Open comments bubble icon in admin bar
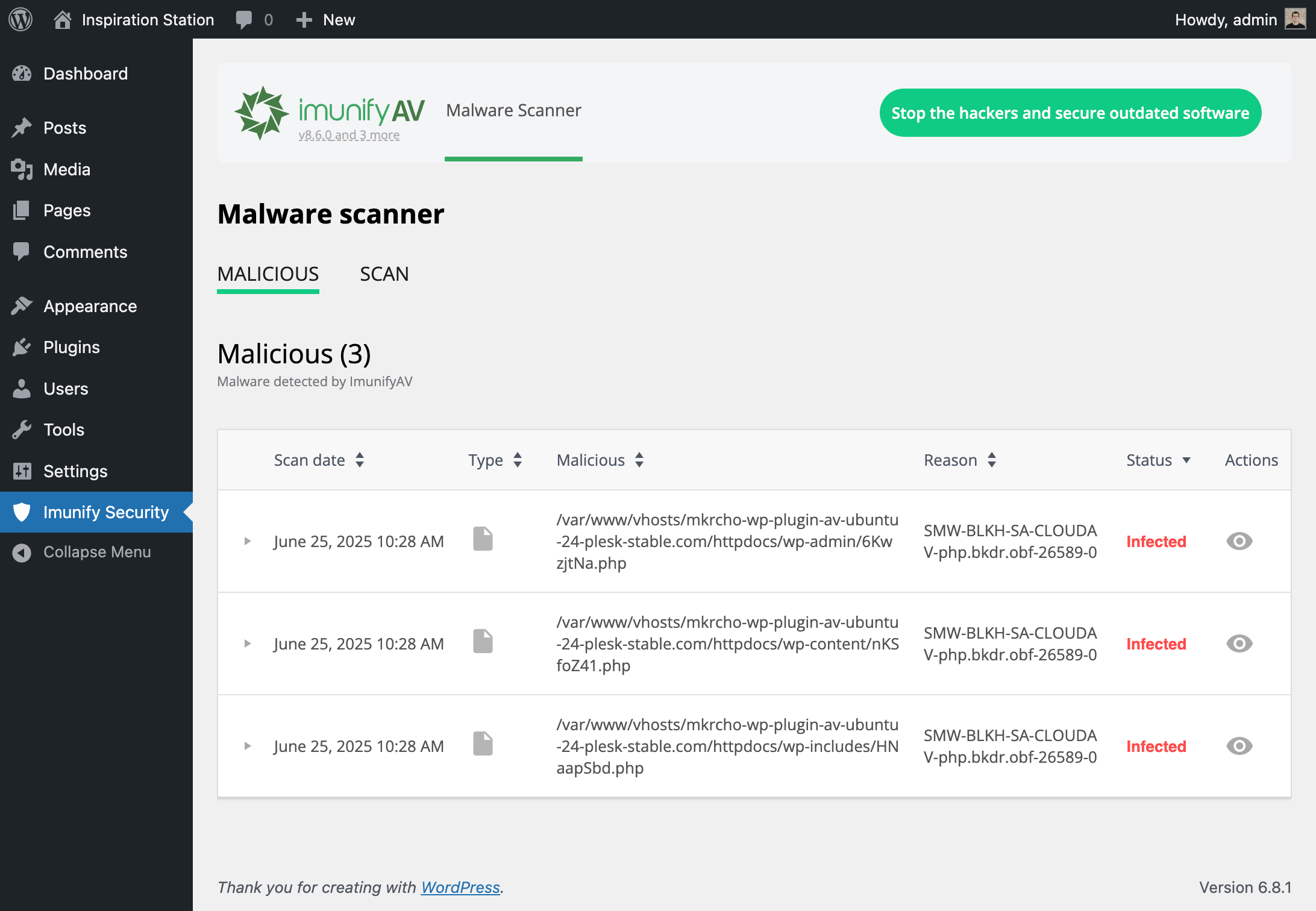 [243, 20]
